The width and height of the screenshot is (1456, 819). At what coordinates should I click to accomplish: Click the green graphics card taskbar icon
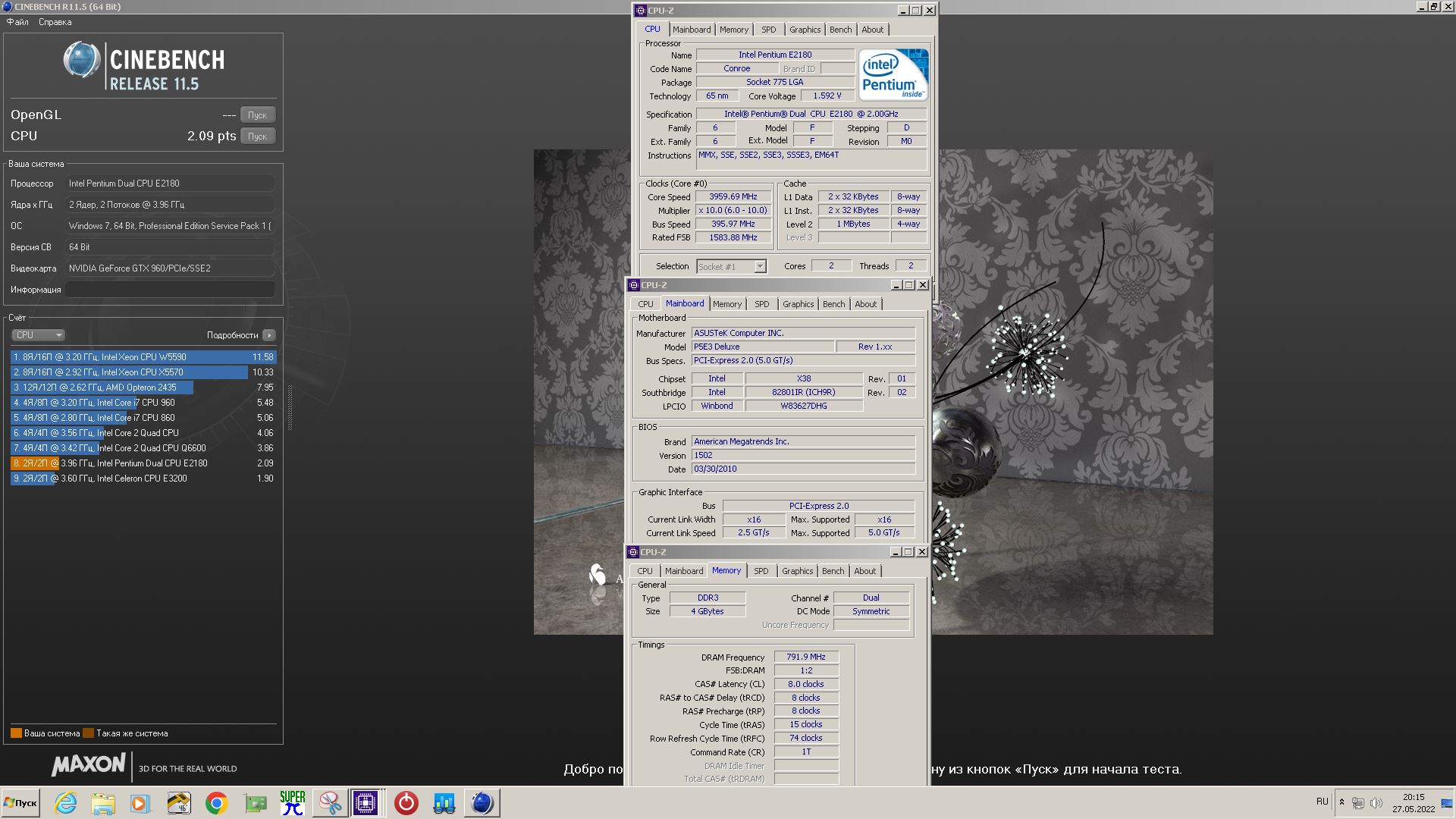[255, 803]
